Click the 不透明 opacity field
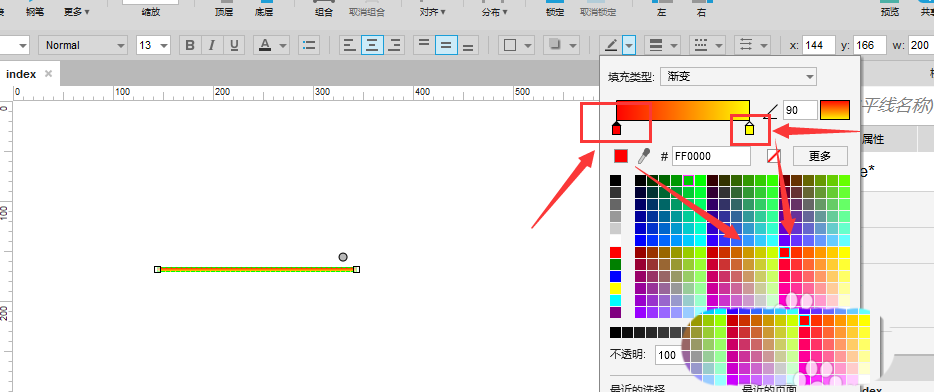This screenshot has height=392, width=934. tap(668, 355)
